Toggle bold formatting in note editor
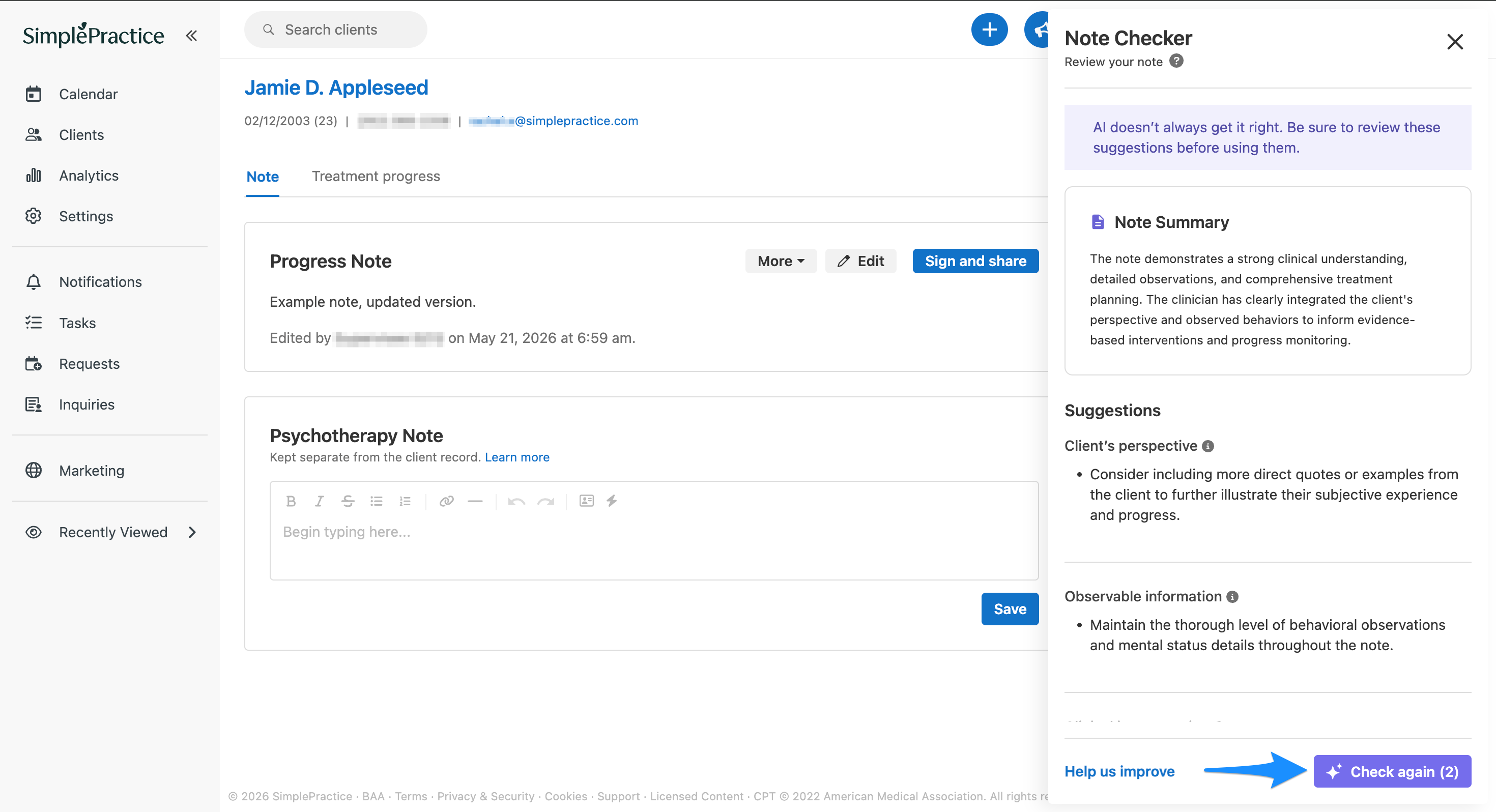The image size is (1496, 812). coord(291,501)
